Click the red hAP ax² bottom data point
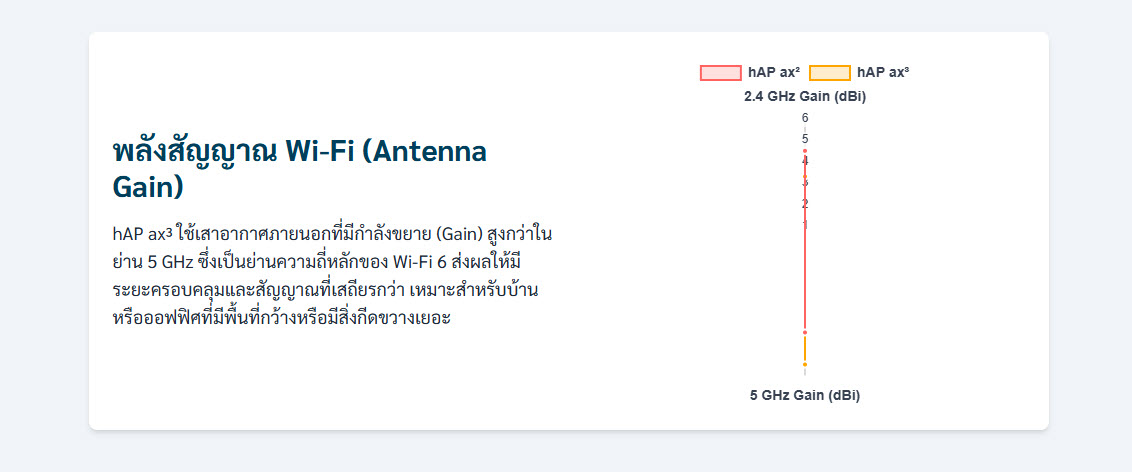The height and width of the screenshot is (472, 1132). click(805, 332)
